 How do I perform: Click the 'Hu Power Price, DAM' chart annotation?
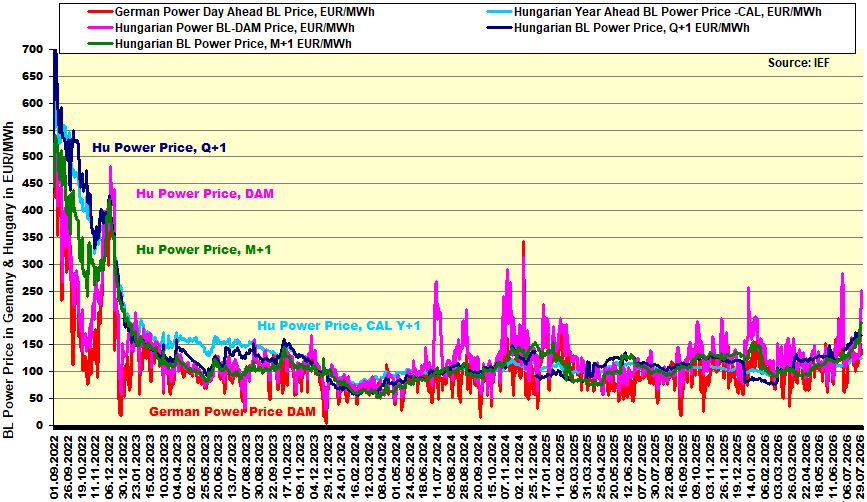point(205,194)
